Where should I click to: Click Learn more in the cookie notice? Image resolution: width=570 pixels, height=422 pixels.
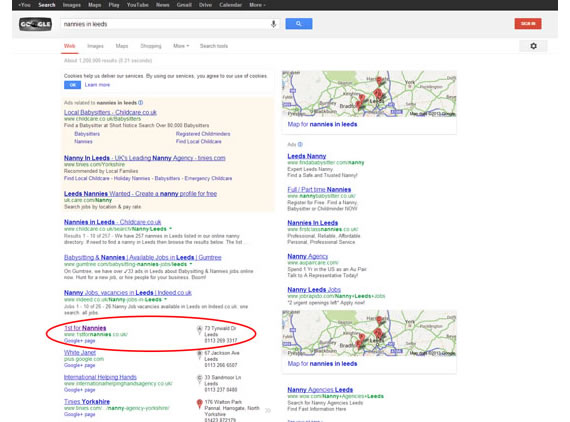tap(97, 85)
